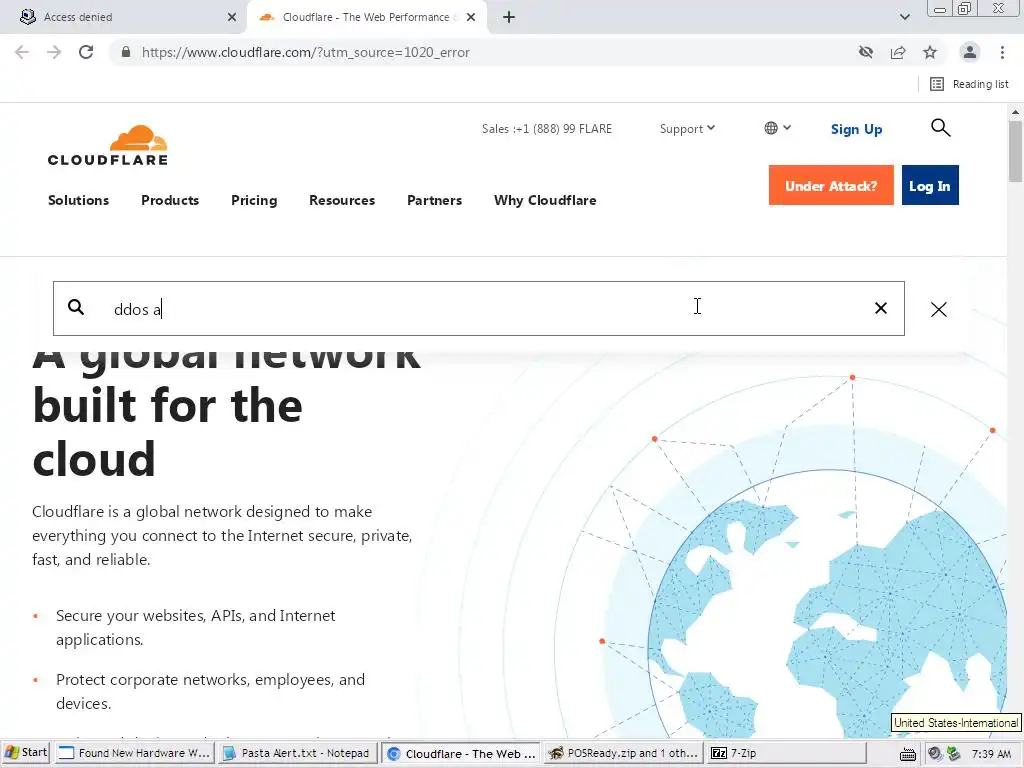Click the Under Attack? button
The height and width of the screenshot is (768, 1024).
click(831, 185)
